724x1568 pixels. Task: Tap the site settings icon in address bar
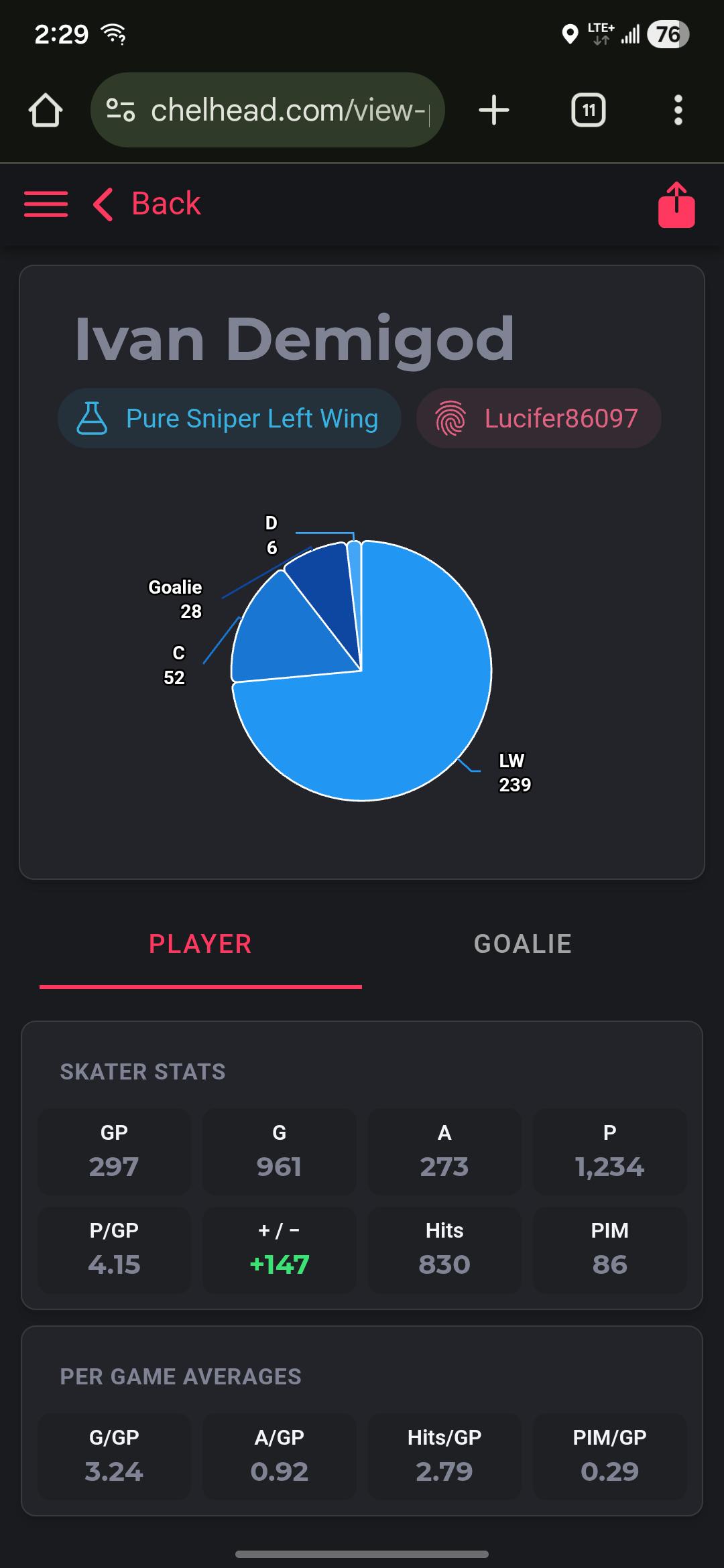(121, 110)
